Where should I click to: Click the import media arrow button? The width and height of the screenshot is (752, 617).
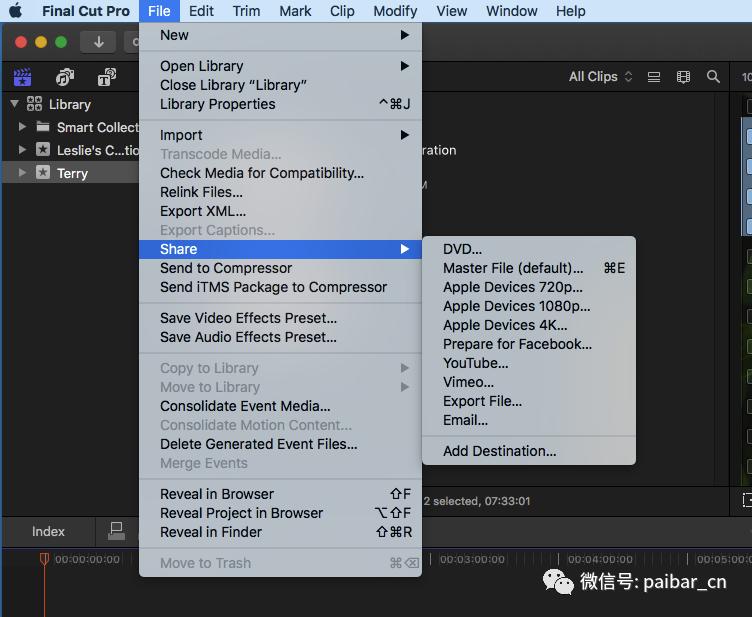point(98,42)
